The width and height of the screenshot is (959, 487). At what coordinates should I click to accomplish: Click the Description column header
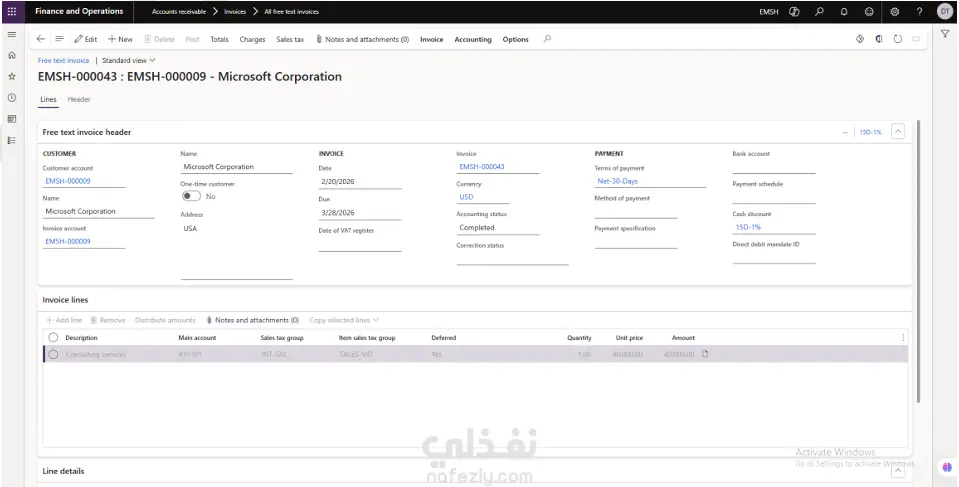click(81, 338)
